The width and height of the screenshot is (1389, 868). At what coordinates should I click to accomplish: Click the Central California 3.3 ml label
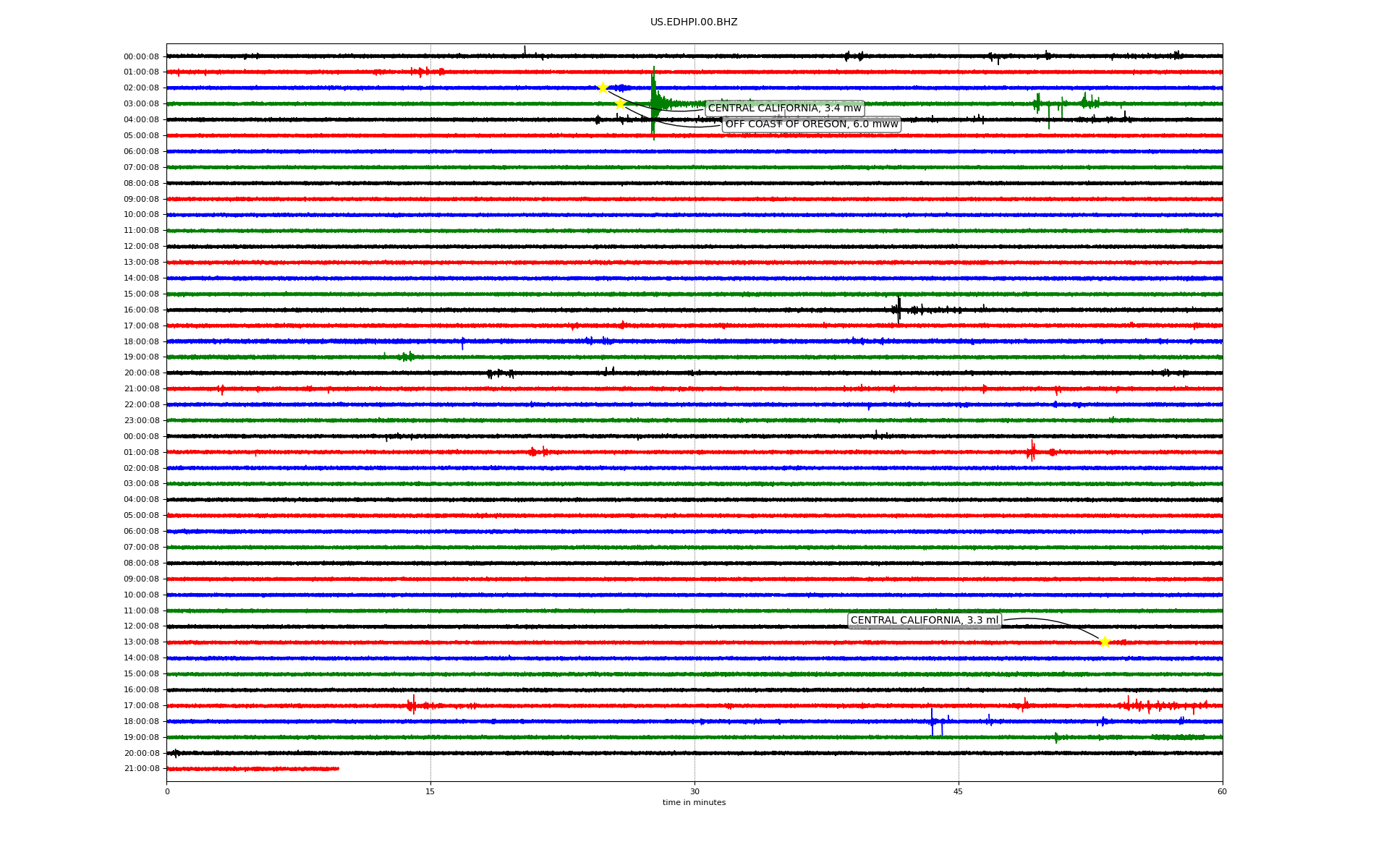tap(924, 621)
